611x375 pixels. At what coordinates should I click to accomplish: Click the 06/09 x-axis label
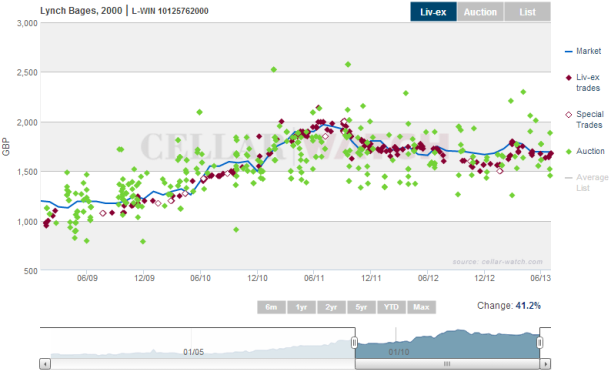(x=87, y=278)
